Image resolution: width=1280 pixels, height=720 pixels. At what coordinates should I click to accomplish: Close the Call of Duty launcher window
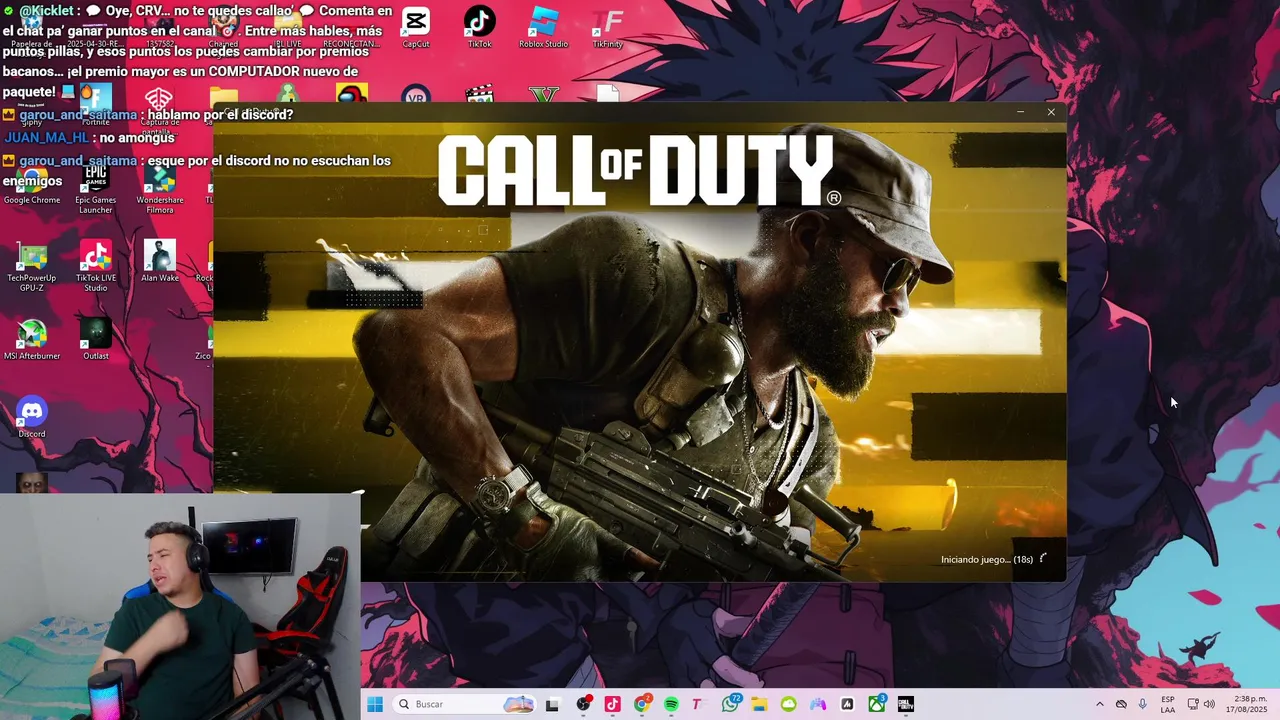(x=1051, y=112)
